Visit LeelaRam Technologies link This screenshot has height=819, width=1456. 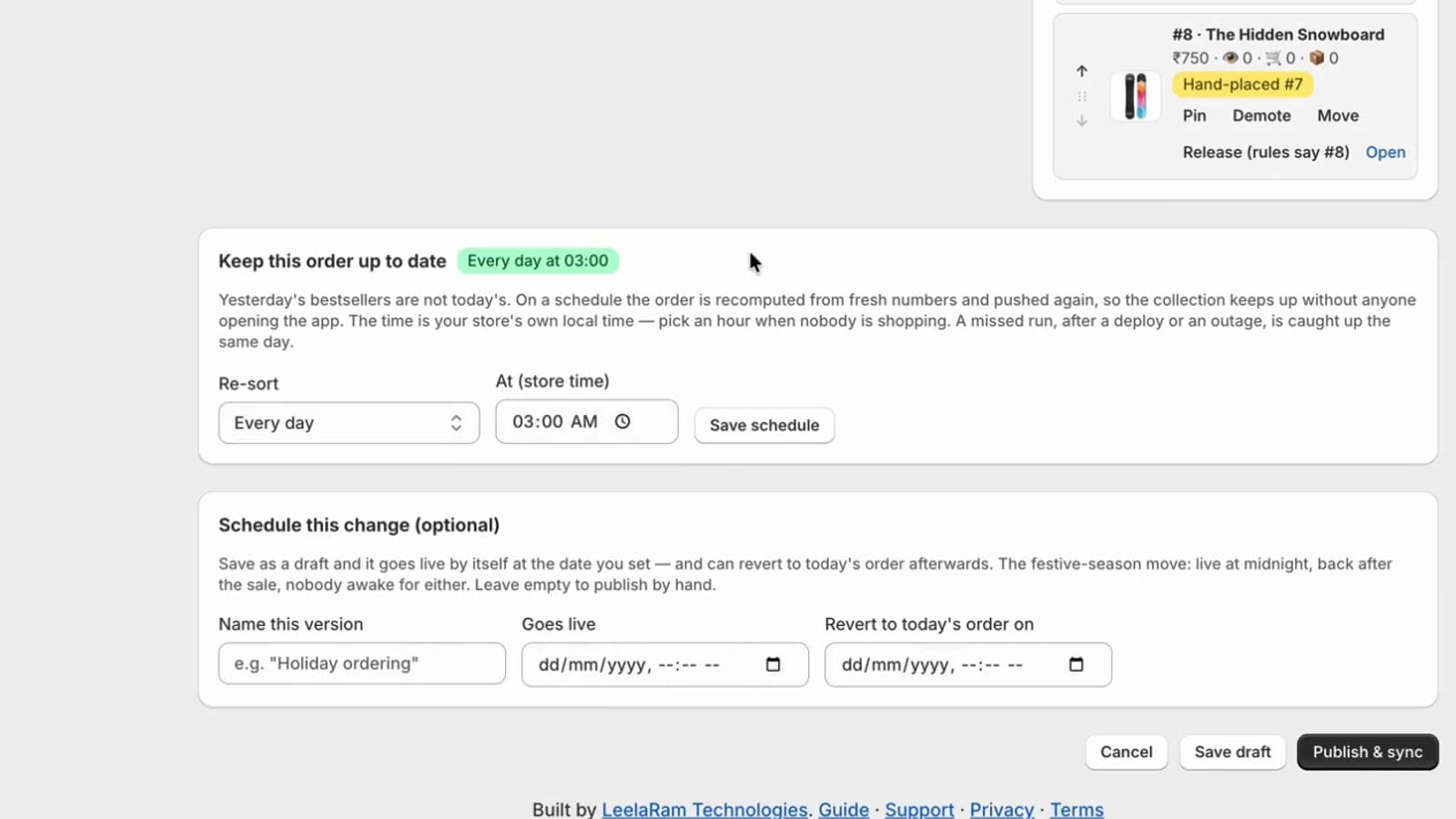point(704,809)
